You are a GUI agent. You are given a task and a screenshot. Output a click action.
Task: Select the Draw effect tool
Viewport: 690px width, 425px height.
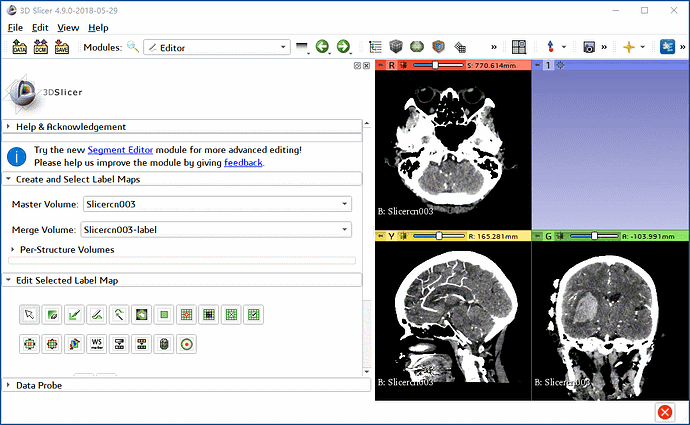coord(97,315)
